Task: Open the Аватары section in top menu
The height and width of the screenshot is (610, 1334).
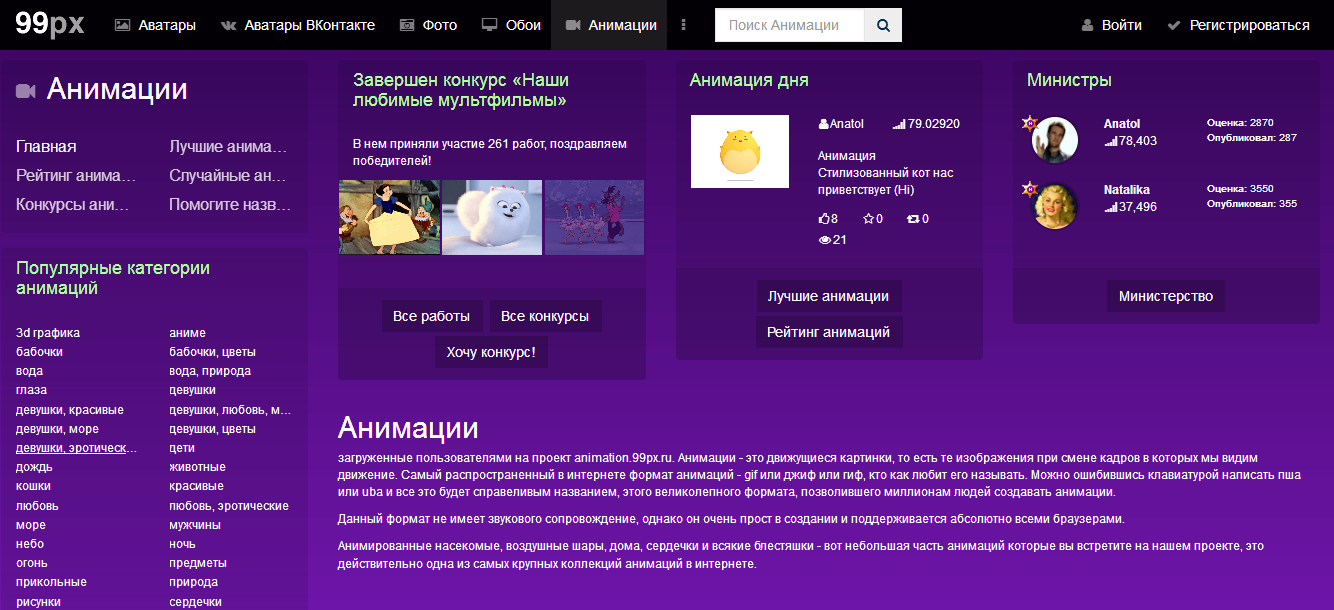Action: (x=155, y=25)
